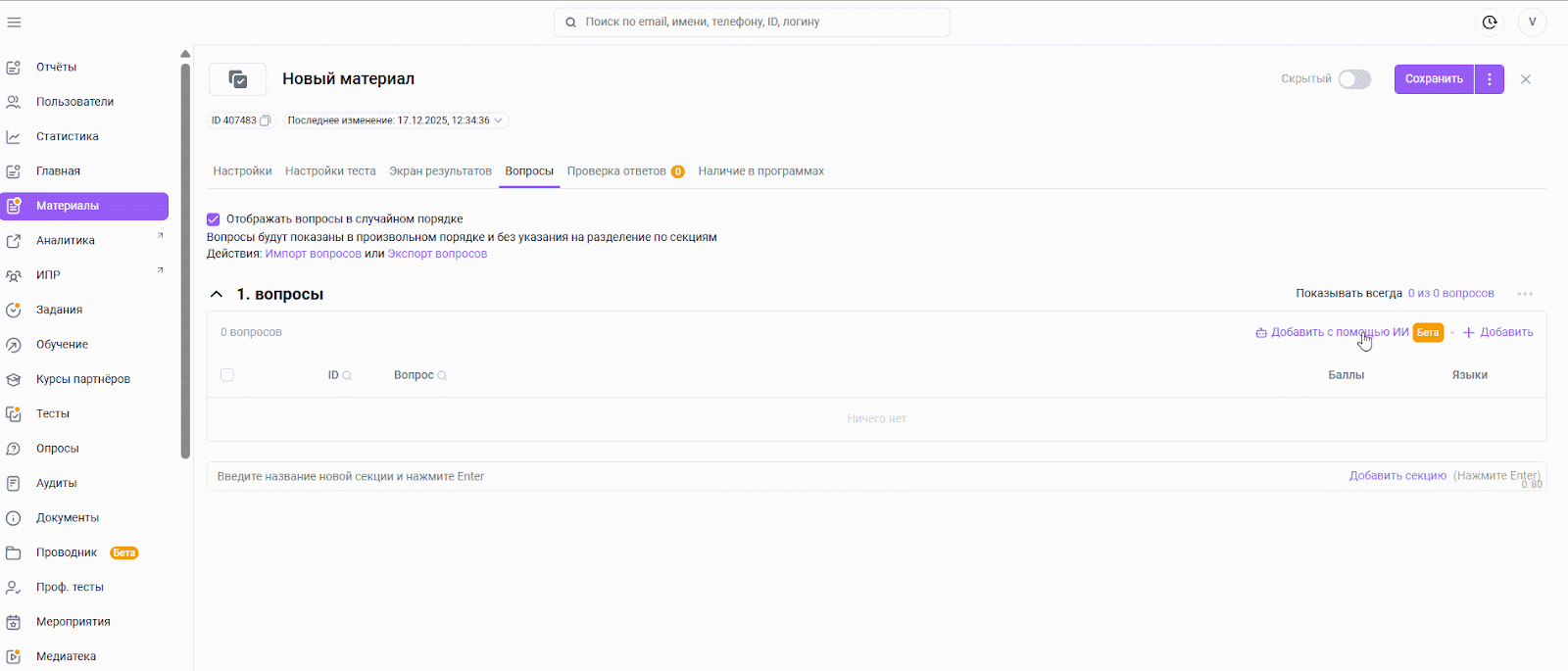
Task: Open the Проверка ответов tab
Action: [x=616, y=171]
